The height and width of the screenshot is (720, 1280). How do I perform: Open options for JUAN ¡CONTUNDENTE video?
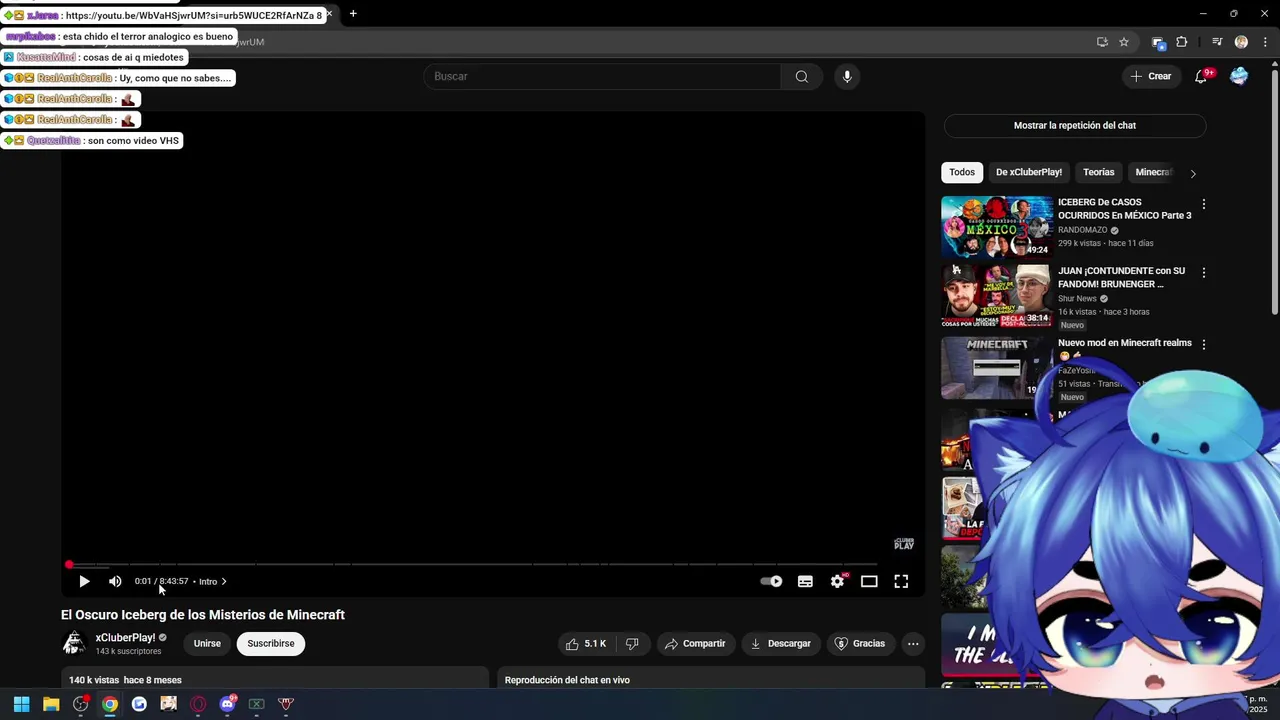coord(1203,272)
